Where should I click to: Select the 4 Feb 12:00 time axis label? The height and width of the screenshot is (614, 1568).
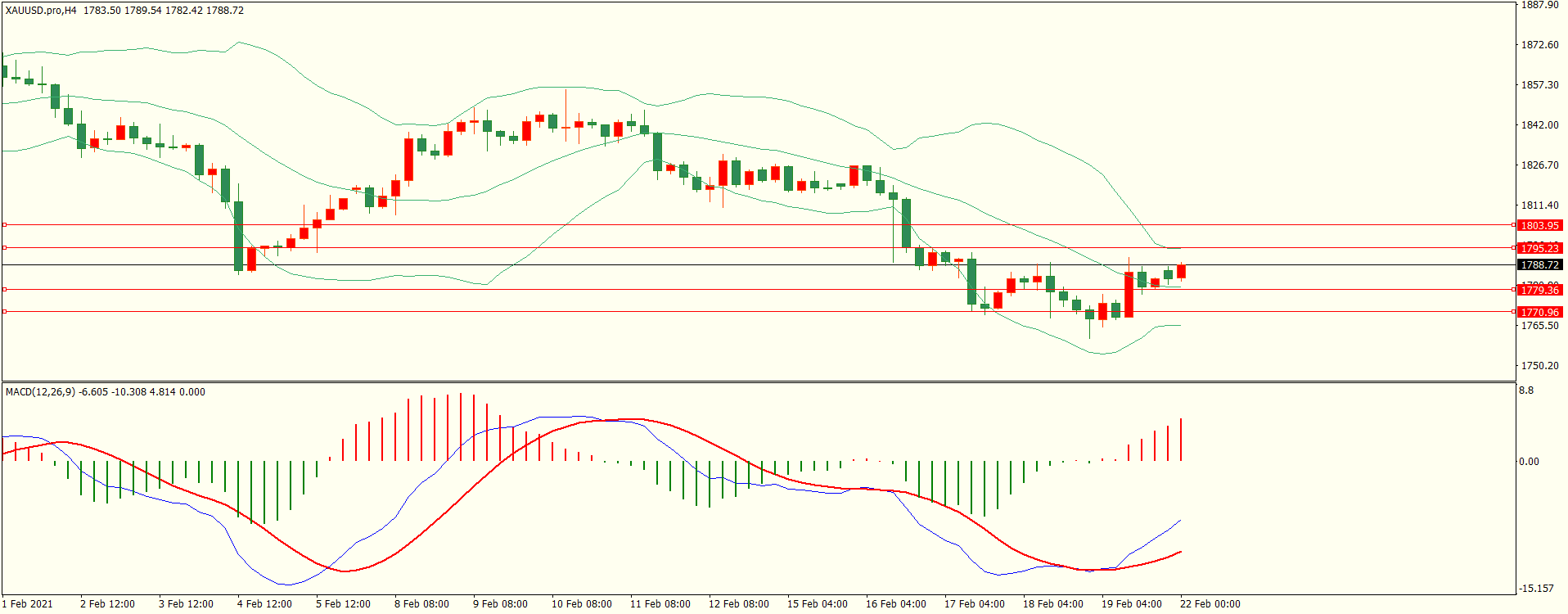pos(264,604)
